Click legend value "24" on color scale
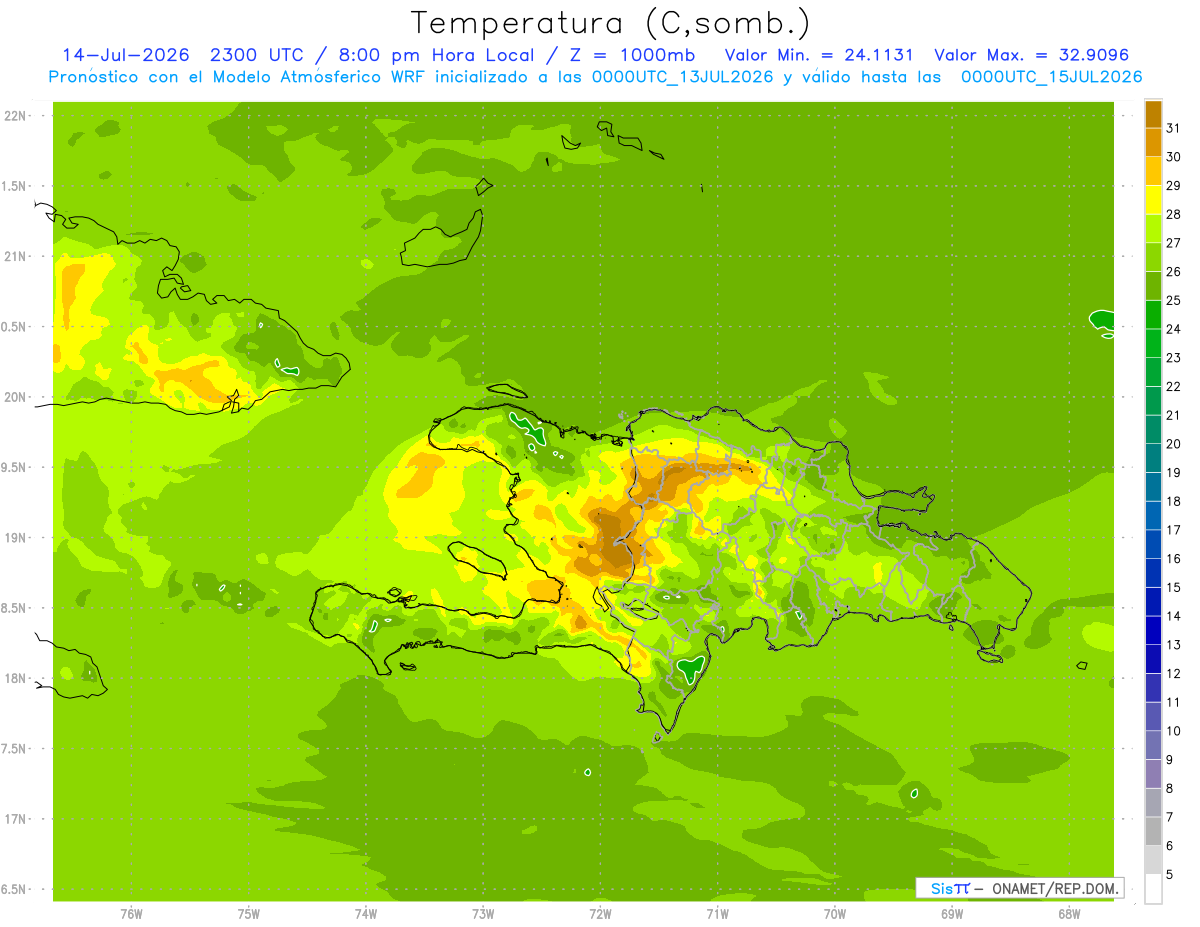This screenshot has height=927, width=1200. click(x=1173, y=329)
